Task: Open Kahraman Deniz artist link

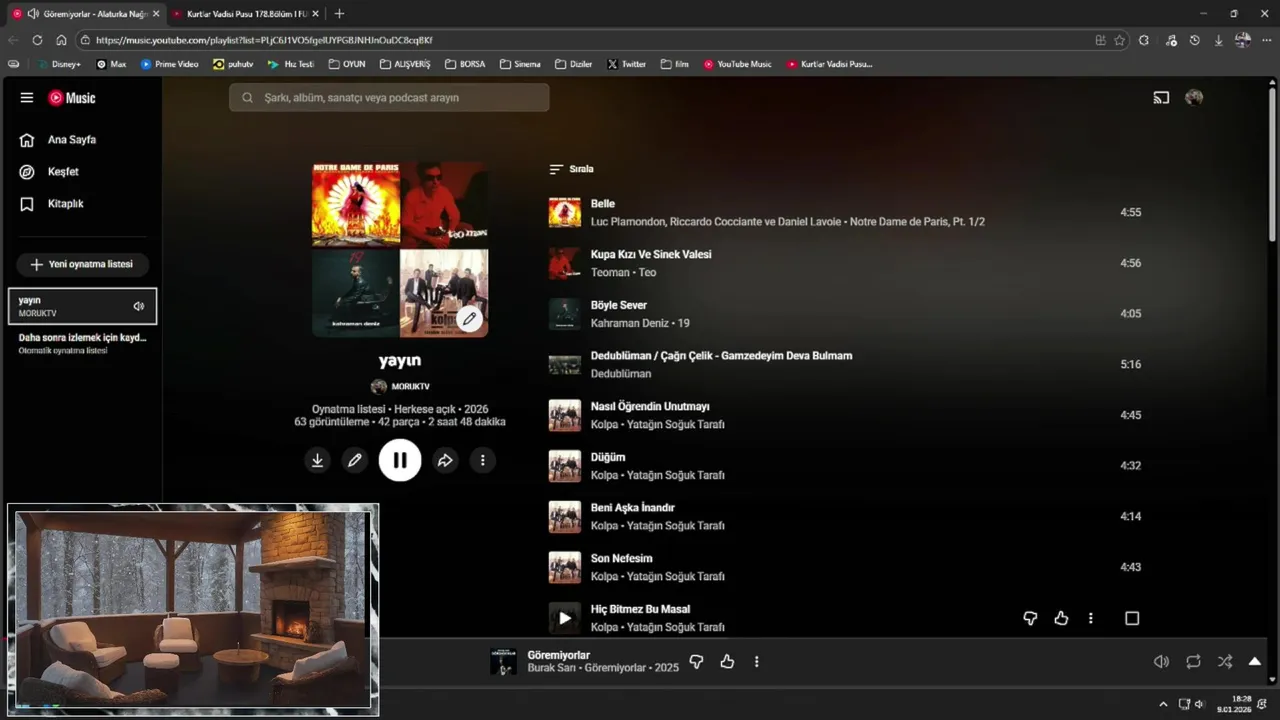Action: tap(630, 323)
